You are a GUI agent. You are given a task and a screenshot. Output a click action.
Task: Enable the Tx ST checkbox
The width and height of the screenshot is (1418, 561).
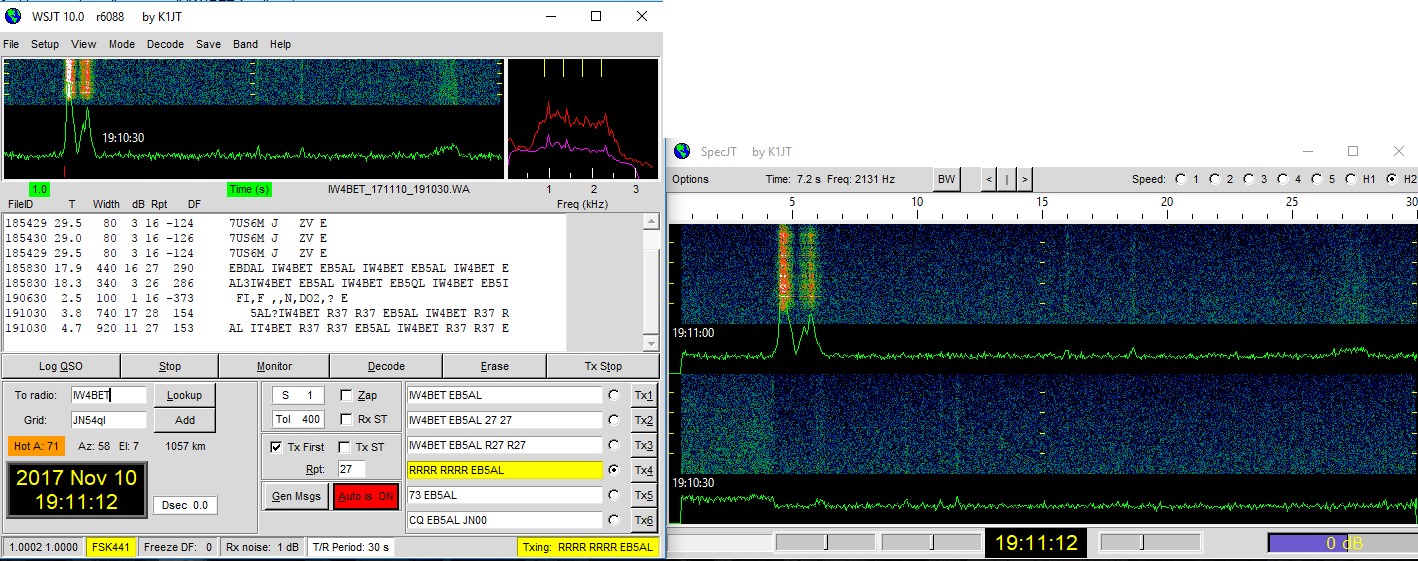(345, 447)
